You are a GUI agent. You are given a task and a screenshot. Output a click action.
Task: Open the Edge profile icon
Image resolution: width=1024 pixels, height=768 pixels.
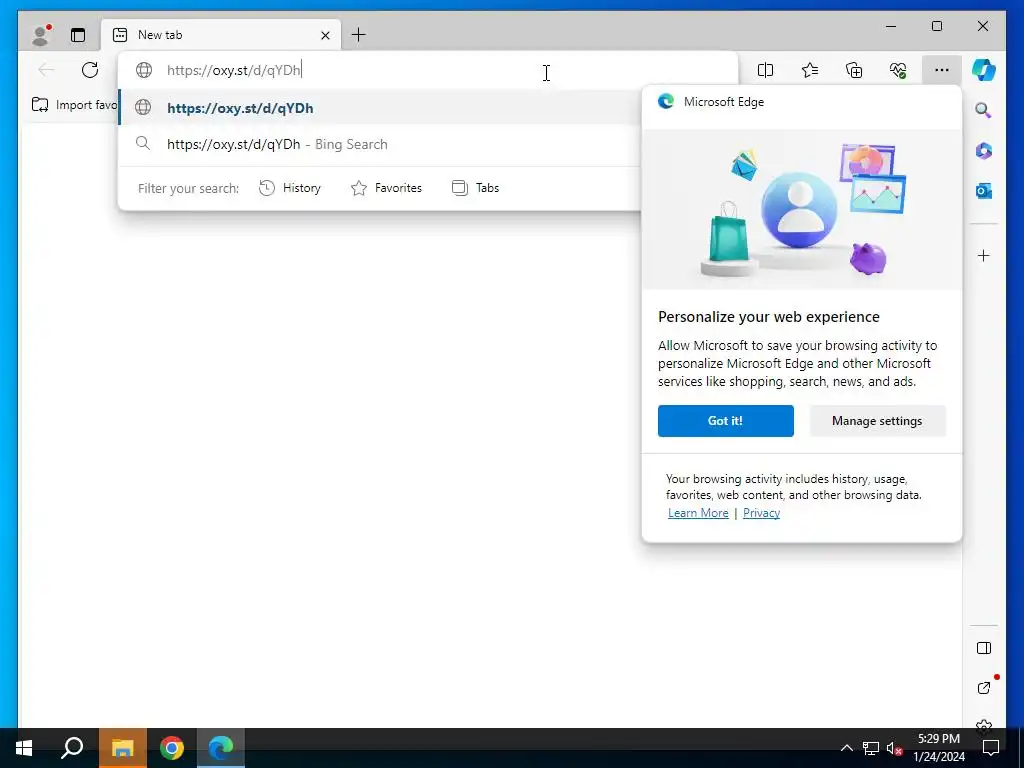pos(41,35)
